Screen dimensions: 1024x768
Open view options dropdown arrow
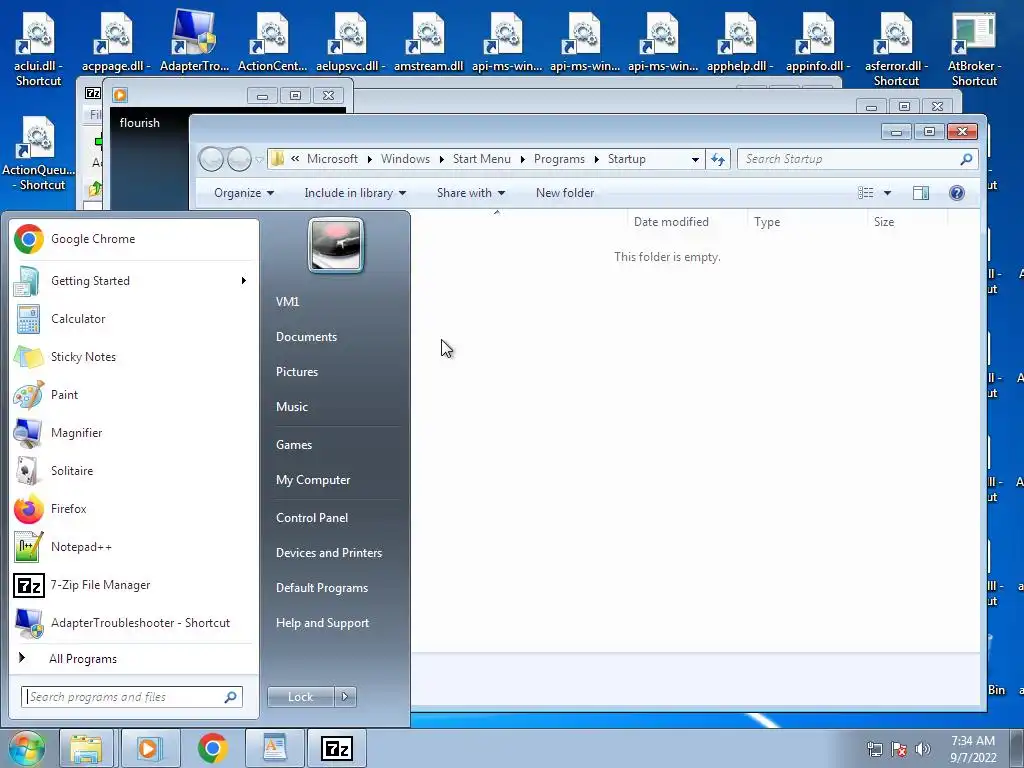click(888, 193)
